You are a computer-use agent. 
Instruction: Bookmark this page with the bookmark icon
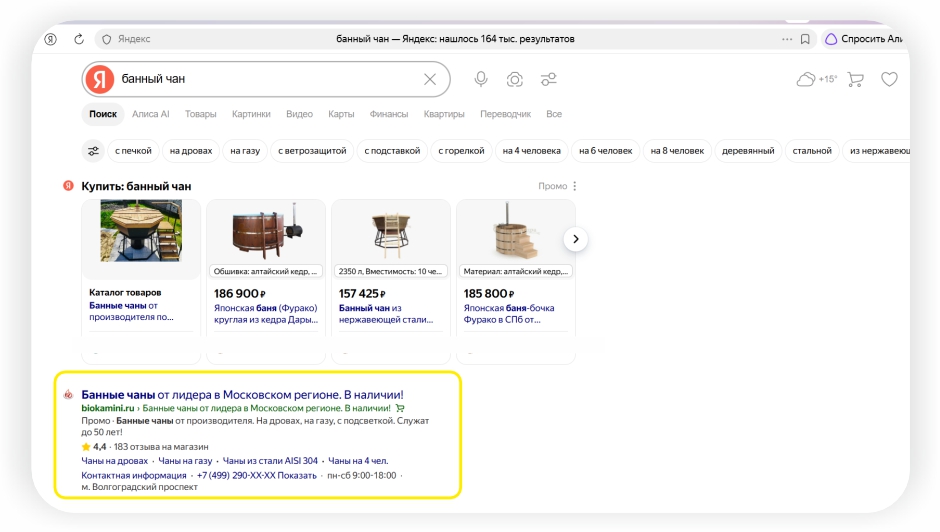[805, 39]
